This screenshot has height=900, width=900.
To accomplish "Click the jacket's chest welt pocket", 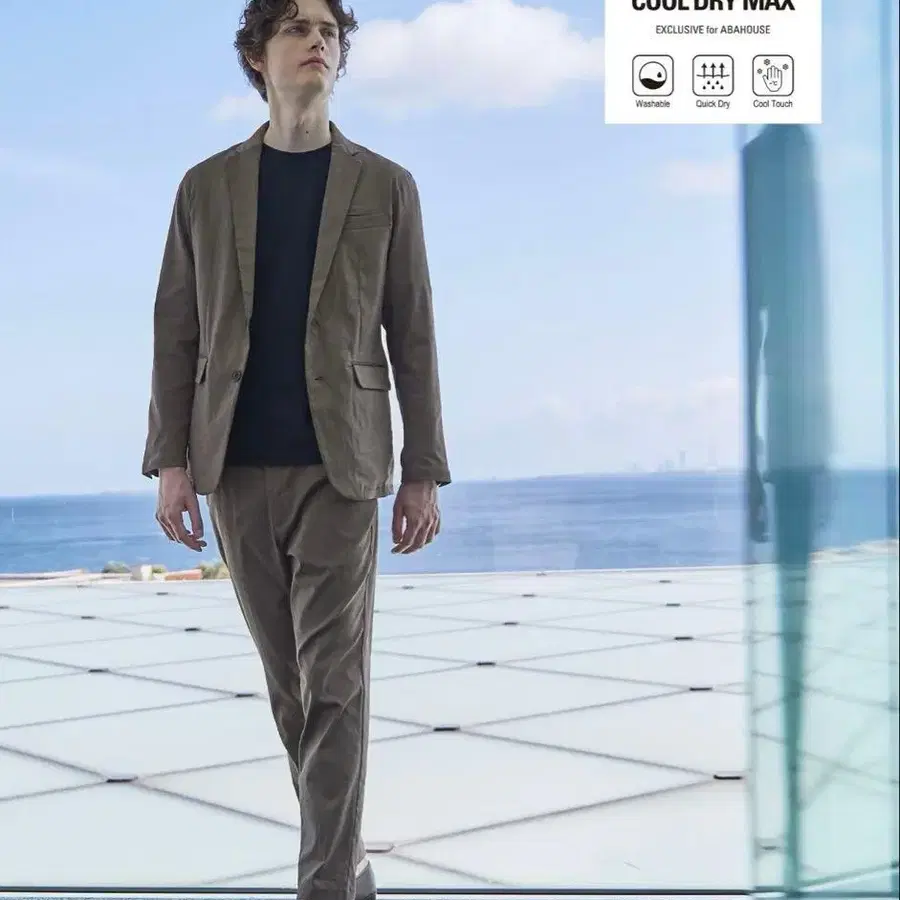I will coord(368,218).
